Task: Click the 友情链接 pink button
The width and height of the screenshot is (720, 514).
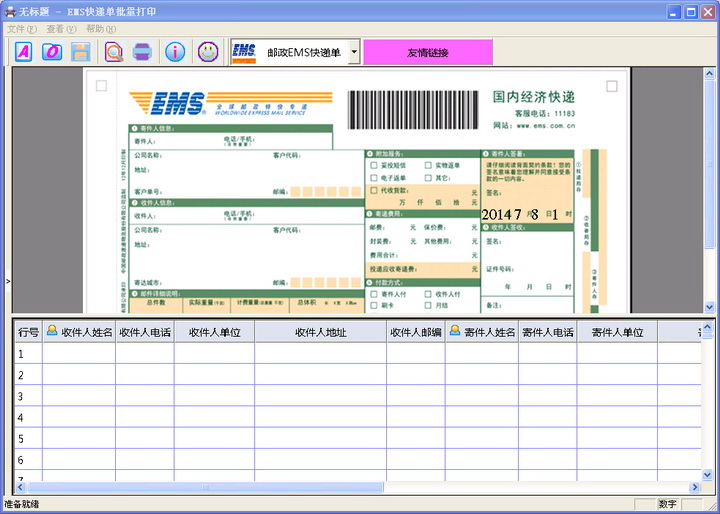Action: (428, 52)
